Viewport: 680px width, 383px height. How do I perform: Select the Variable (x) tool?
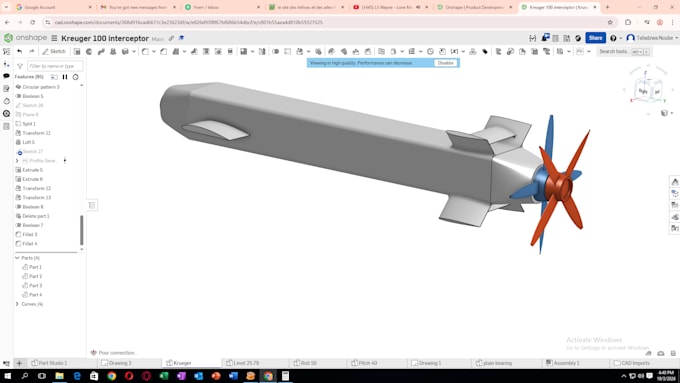point(454,51)
